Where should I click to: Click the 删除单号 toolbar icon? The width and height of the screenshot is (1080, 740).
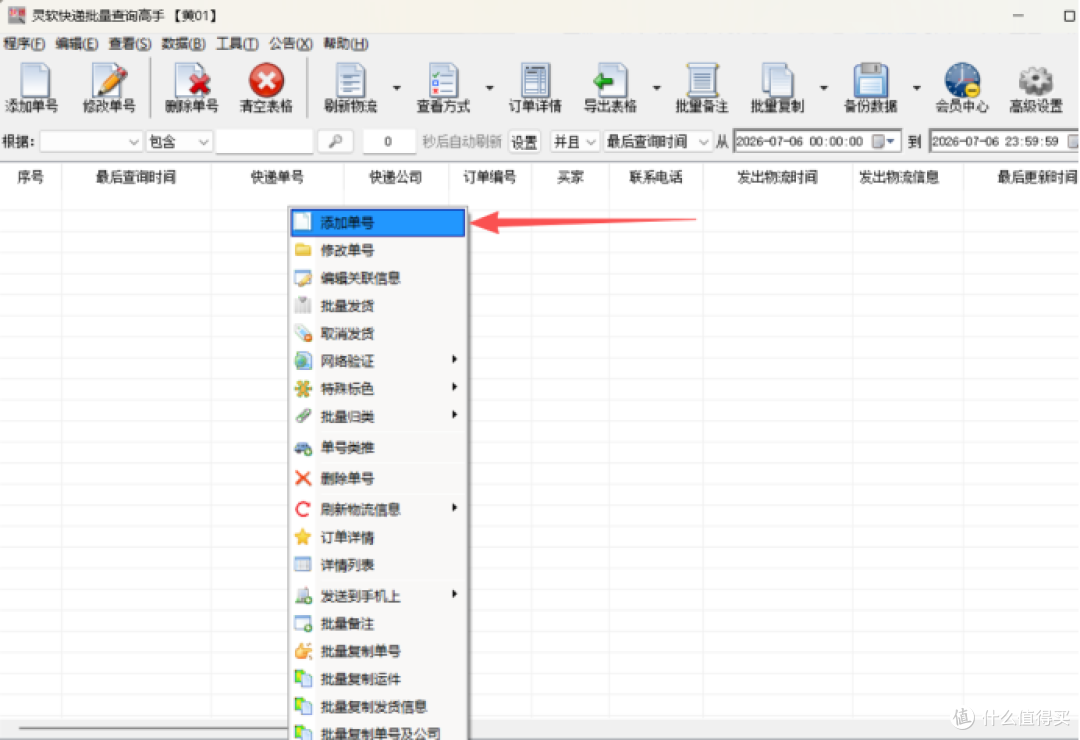tap(191, 88)
